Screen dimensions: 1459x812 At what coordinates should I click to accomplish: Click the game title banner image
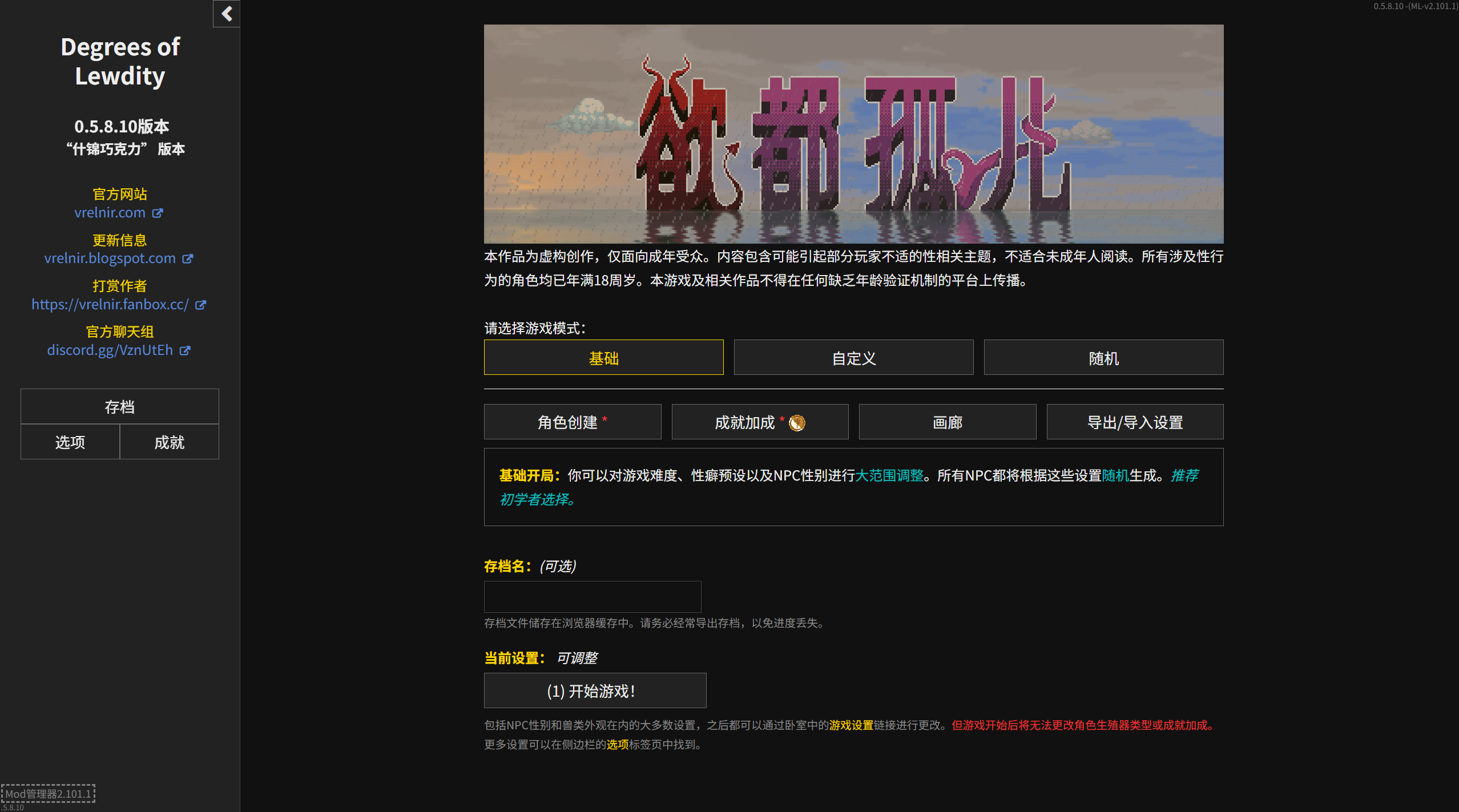853,134
